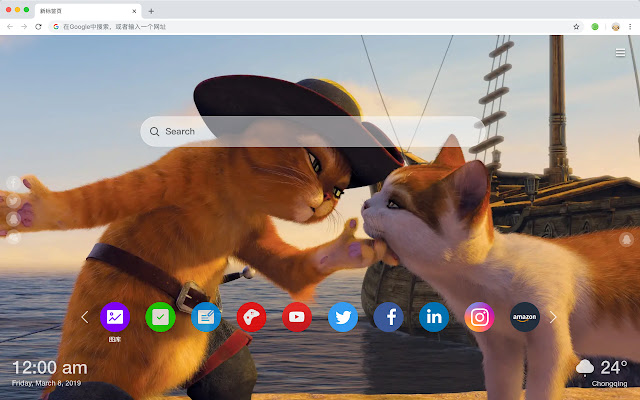Screen dimensions: 640x400
Task: Open the hamburger menu on the page
Action: (620, 53)
